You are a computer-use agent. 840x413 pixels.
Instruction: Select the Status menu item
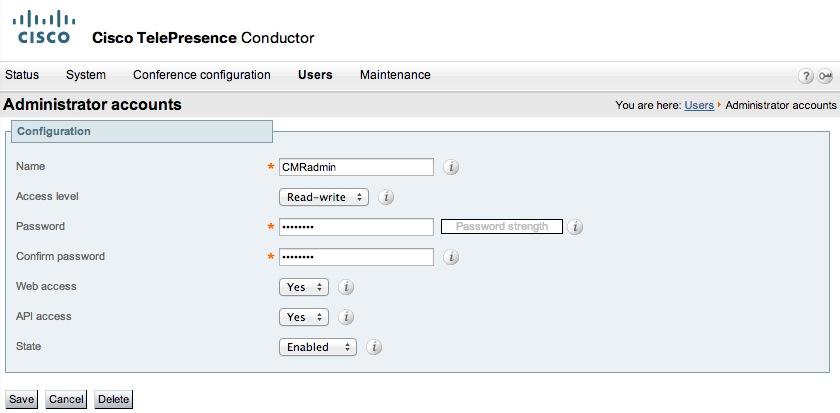point(22,75)
